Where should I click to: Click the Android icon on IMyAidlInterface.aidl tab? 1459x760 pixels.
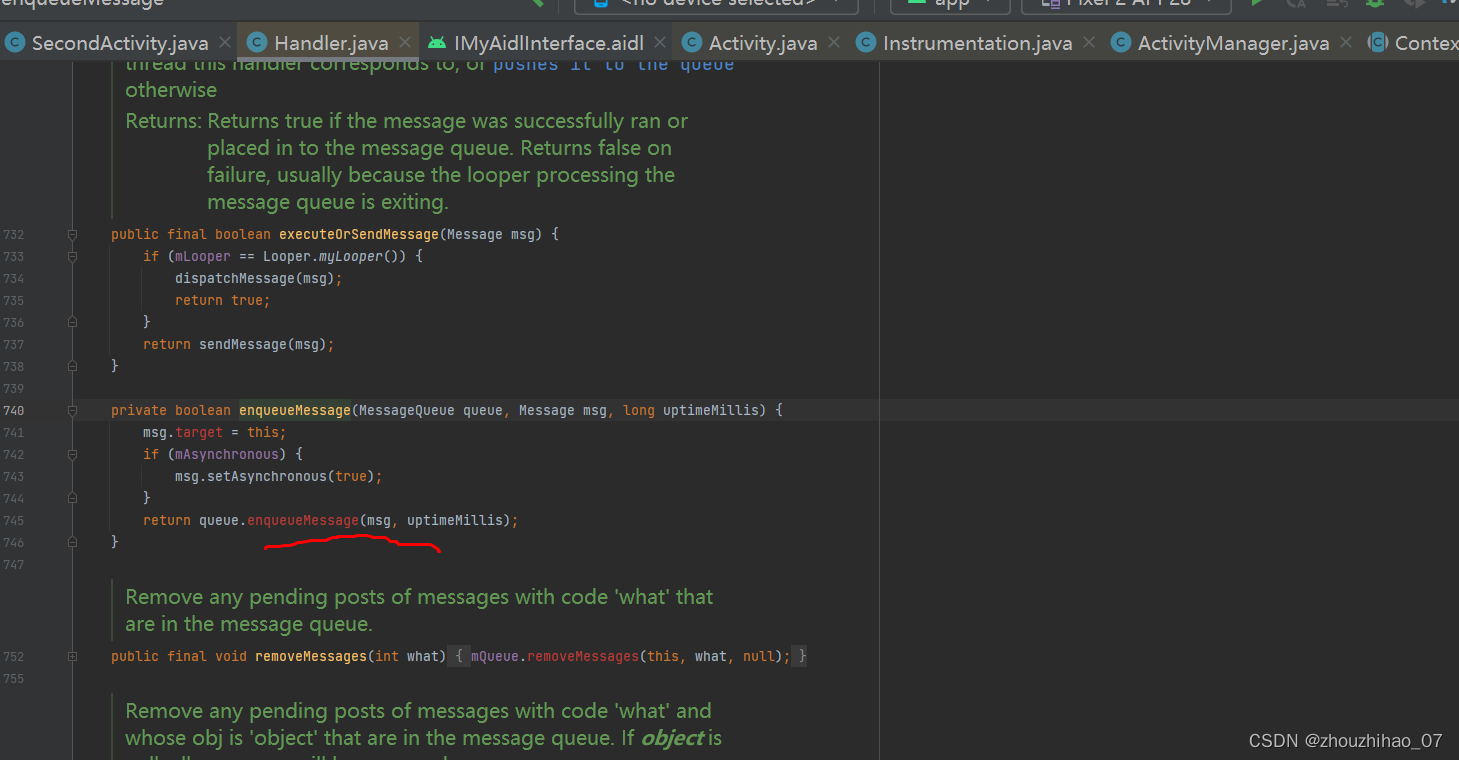pos(437,43)
